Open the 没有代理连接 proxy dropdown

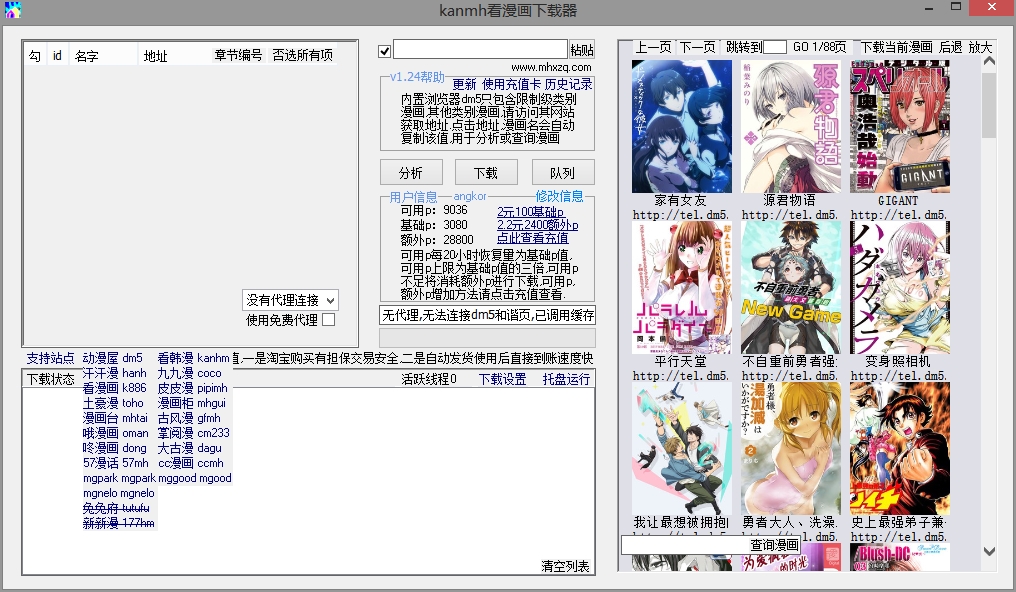click(290, 300)
